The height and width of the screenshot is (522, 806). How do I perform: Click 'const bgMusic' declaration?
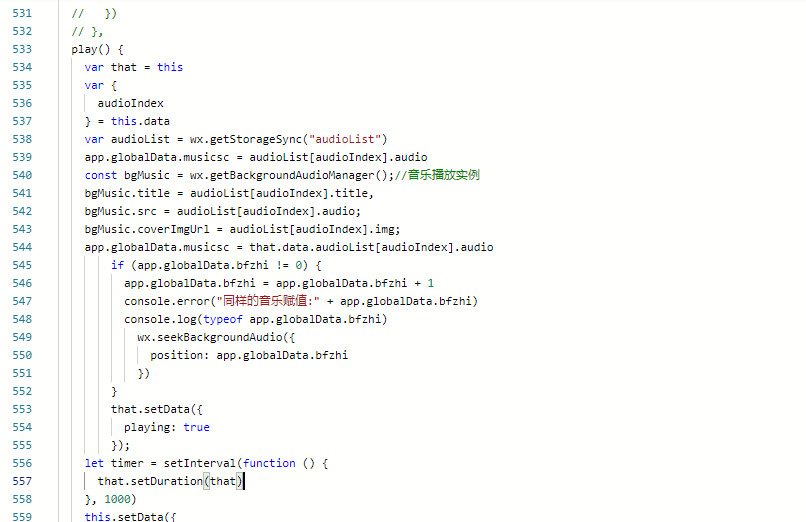point(127,175)
